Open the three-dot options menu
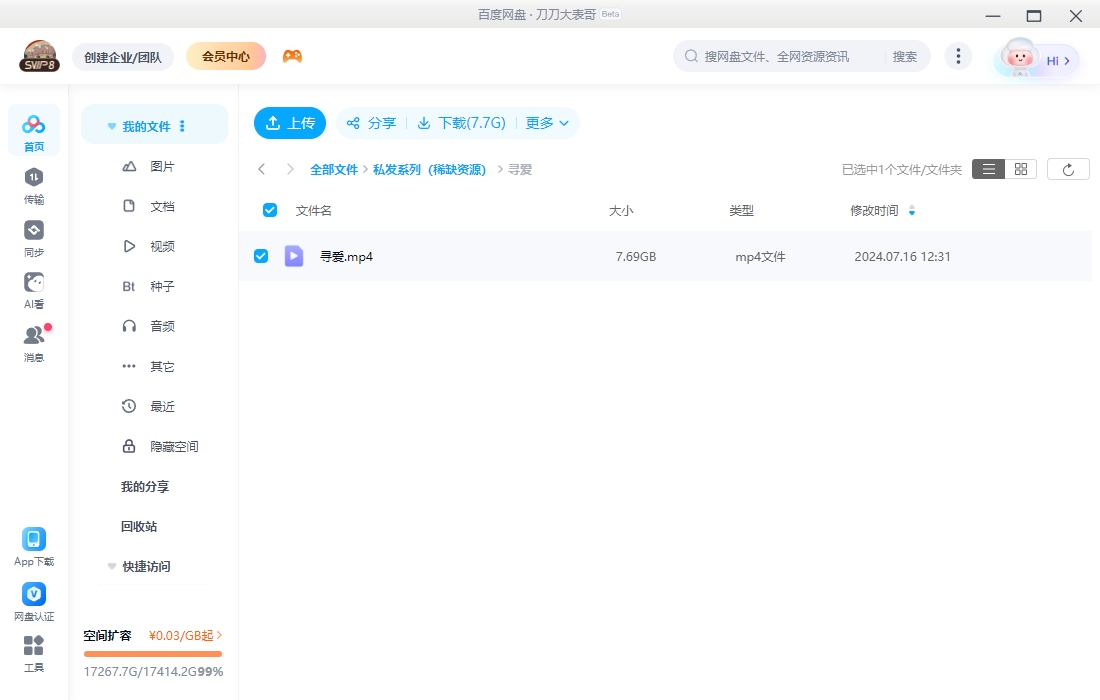 coord(958,56)
